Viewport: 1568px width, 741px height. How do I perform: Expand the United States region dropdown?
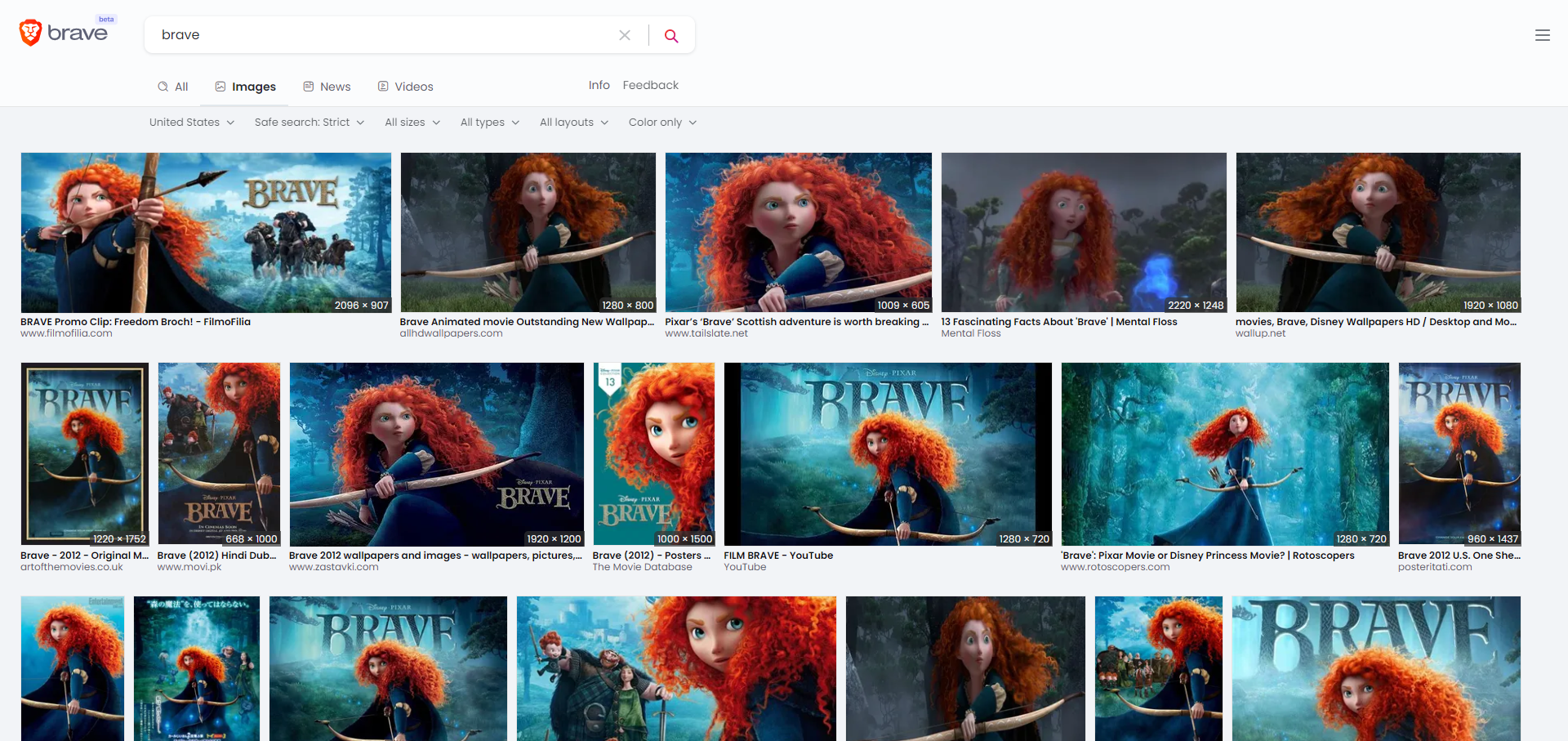point(192,123)
